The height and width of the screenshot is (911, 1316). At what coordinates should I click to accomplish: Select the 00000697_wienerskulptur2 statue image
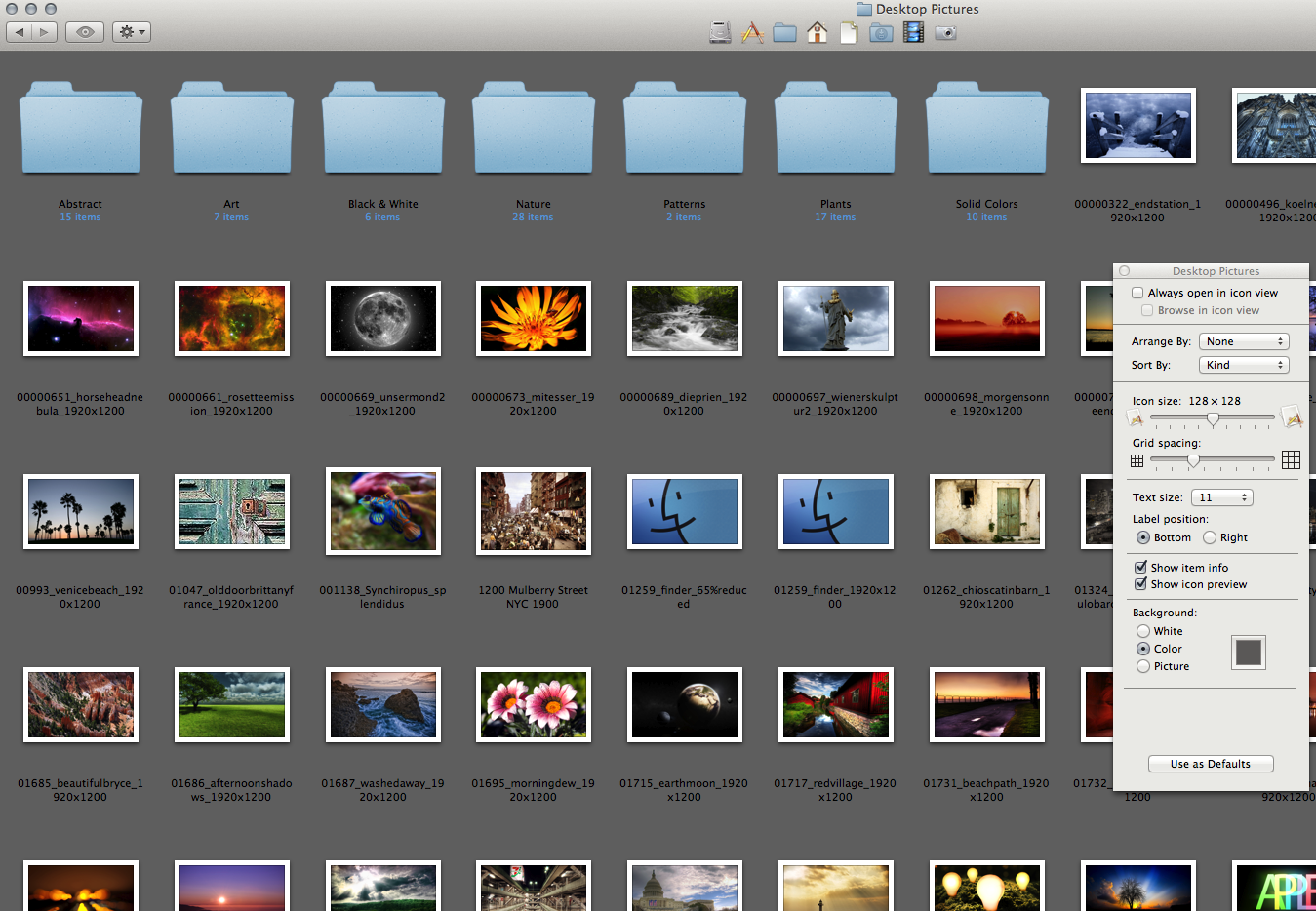pyautogui.click(x=836, y=318)
